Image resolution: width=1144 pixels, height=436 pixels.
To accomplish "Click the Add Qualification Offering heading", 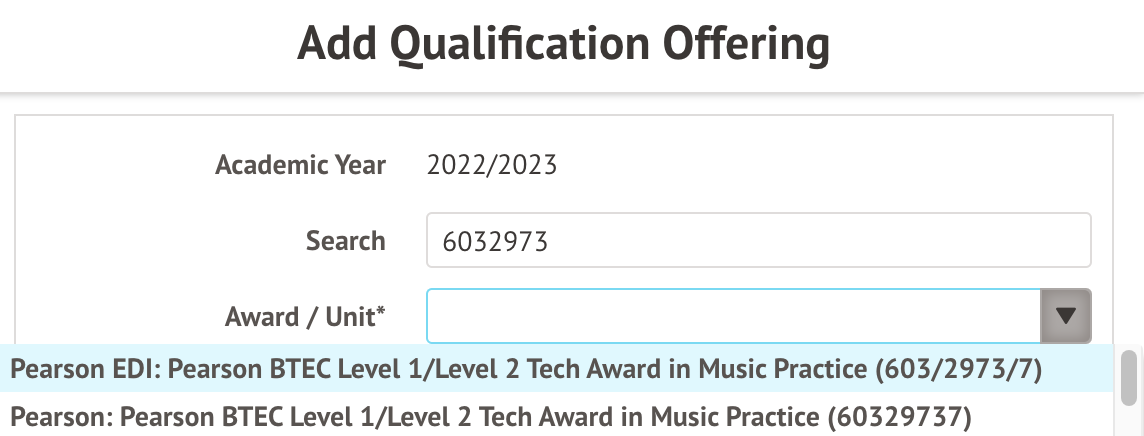I will pyautogui.click(x=563, y=45).
